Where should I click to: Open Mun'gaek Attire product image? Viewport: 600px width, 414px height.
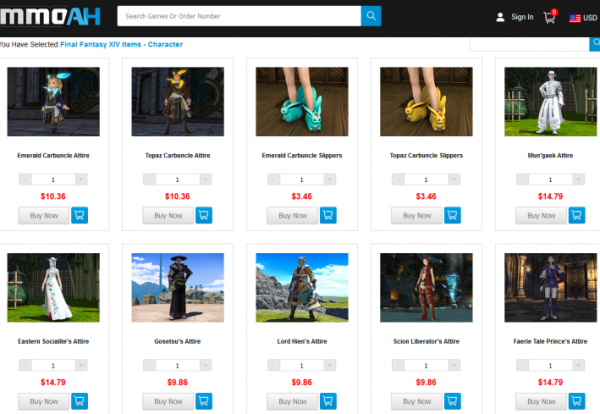[551, 101]
